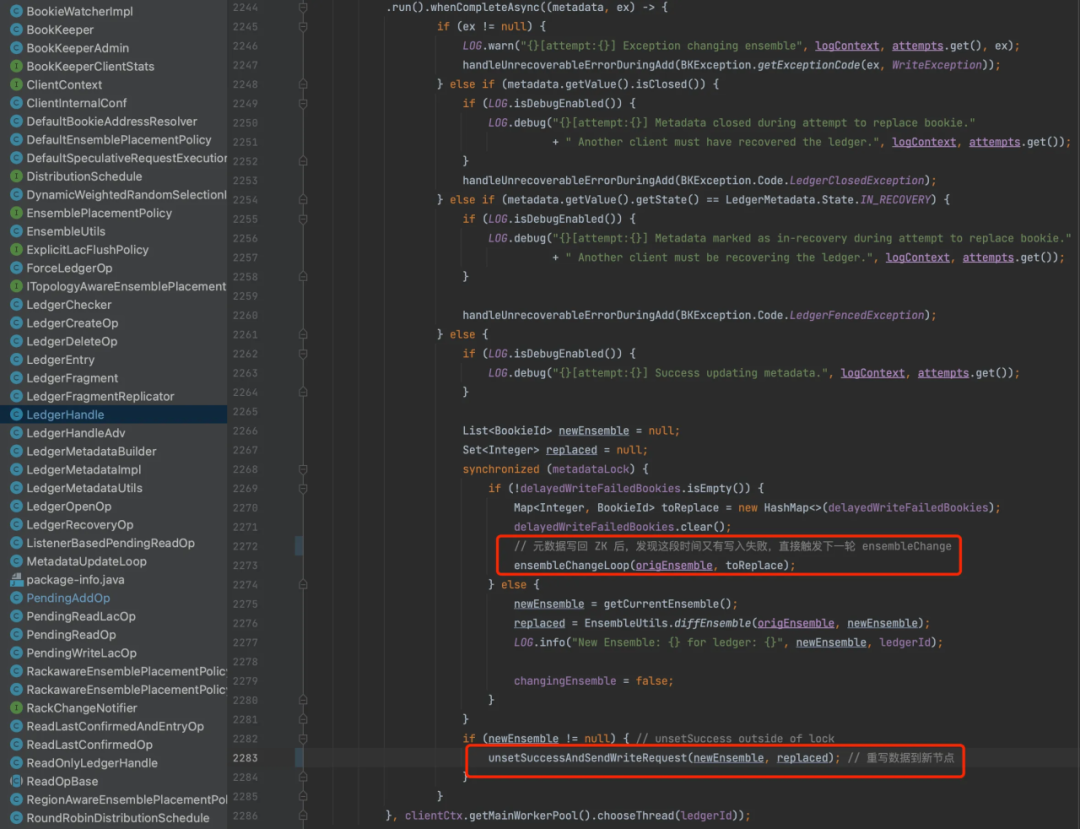
Task: Collapse the else branch at line 2274
Action: coord(302,585)
